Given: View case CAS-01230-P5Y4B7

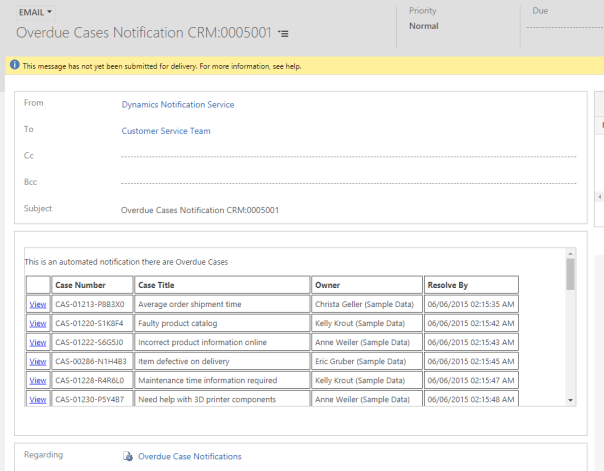Looking at the screenshot, I should coord(38,400).
